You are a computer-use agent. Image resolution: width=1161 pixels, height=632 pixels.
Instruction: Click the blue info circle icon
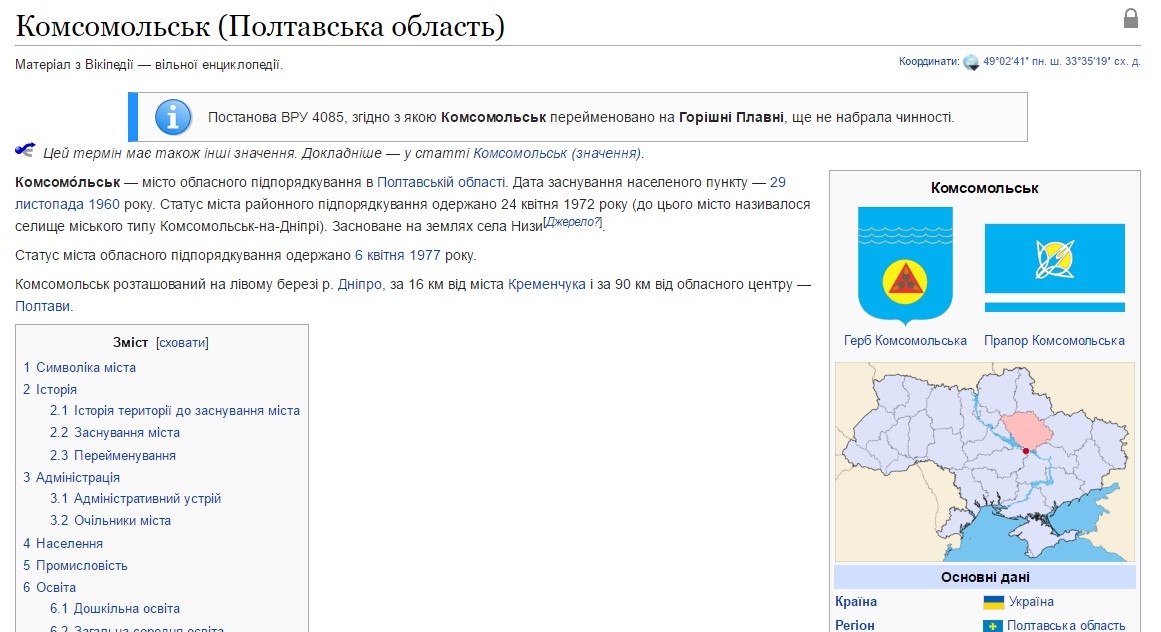point(173,117)
